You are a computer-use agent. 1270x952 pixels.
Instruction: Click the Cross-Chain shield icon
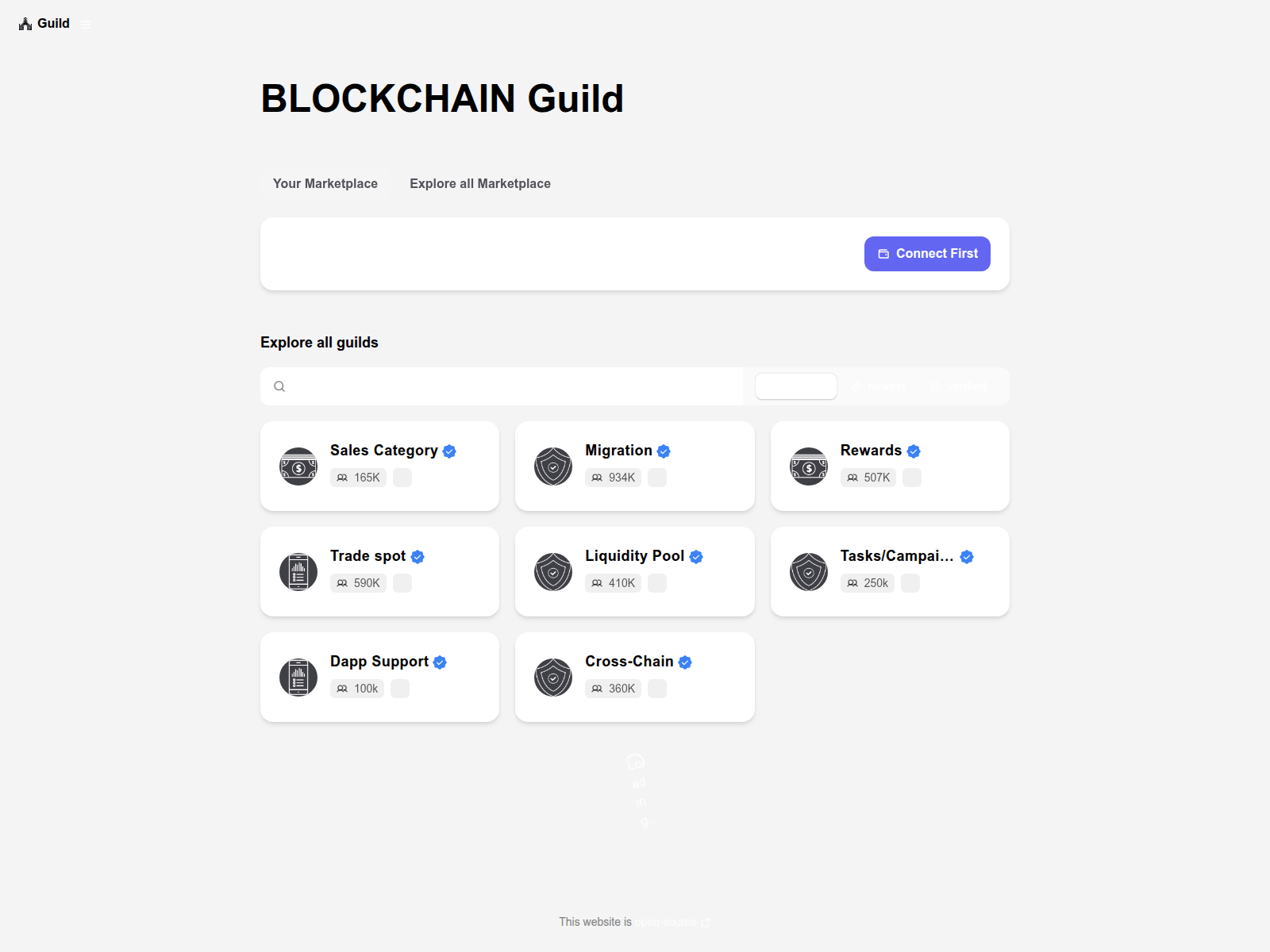pyautogui.click(x=553, y=678)
